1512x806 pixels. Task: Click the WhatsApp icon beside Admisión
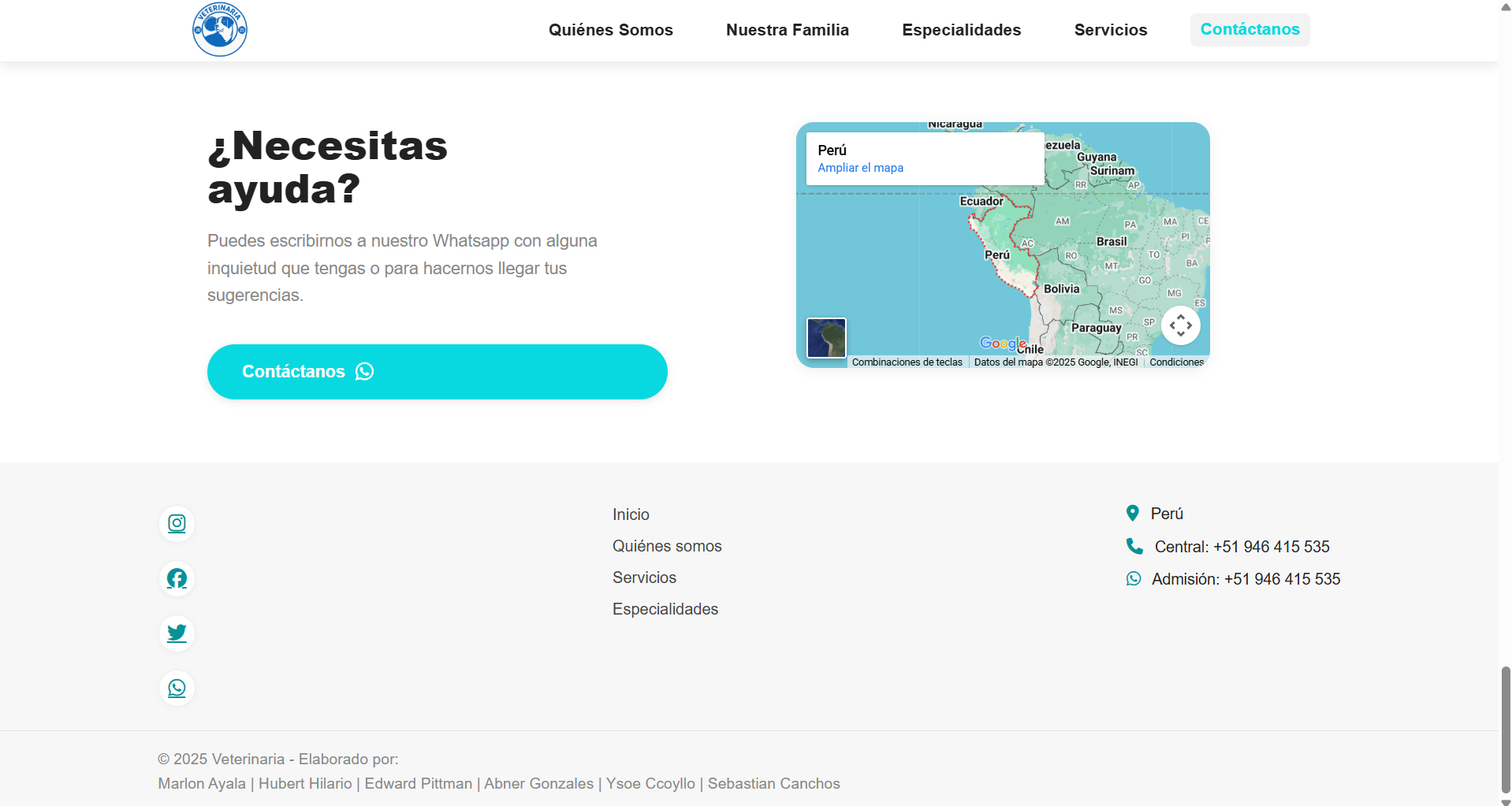coord(1134,578)
